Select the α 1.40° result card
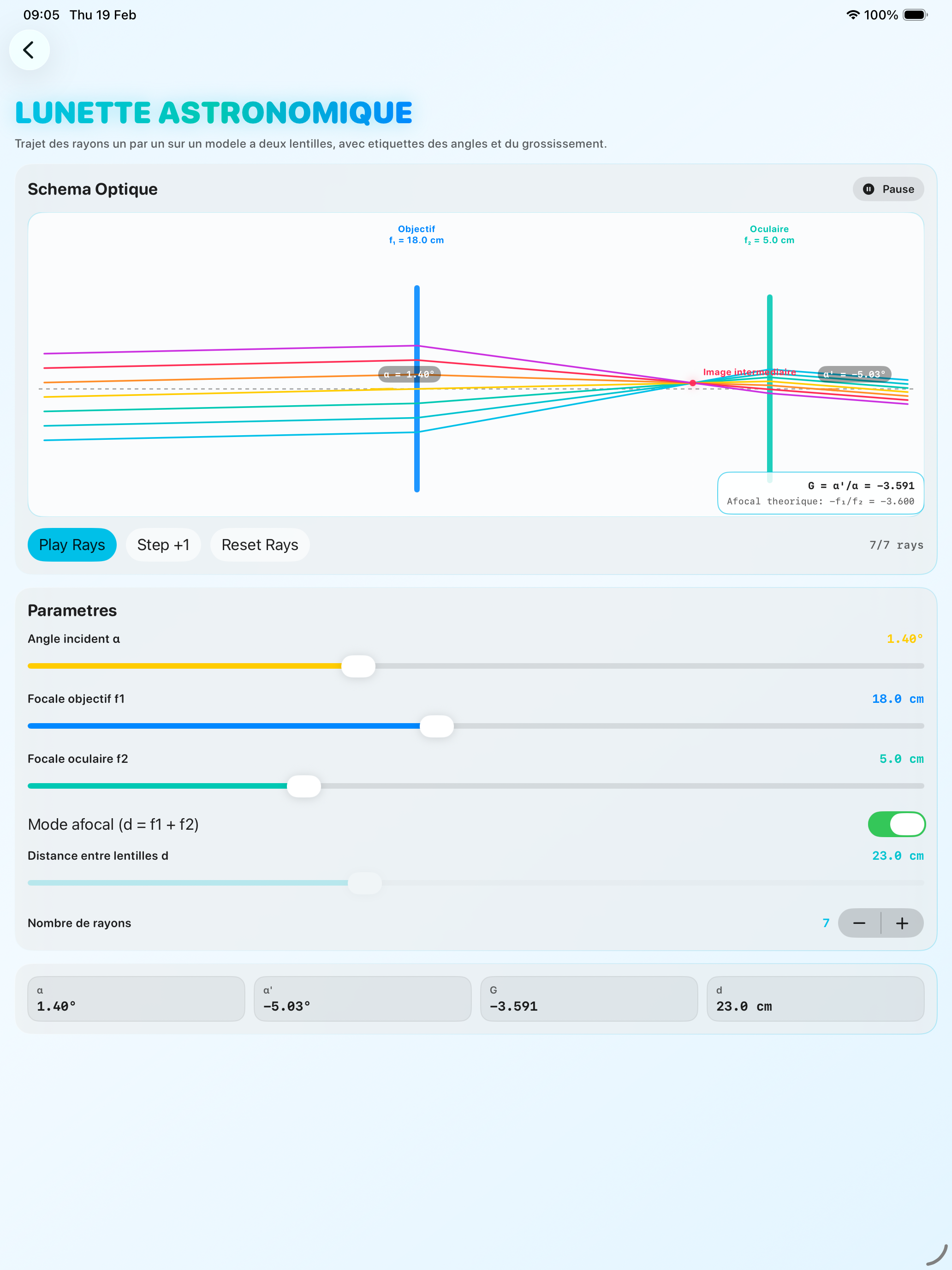Image resolution: width=952 pixels, height=1270 pixels. [x=136, y=999]
